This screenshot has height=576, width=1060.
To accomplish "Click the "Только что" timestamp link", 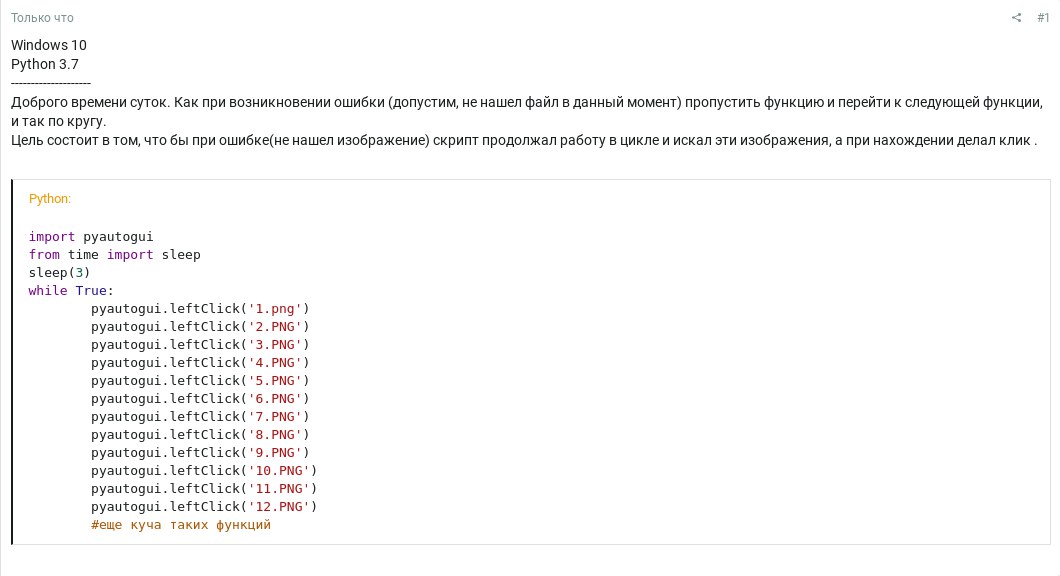I will [42, 18].
